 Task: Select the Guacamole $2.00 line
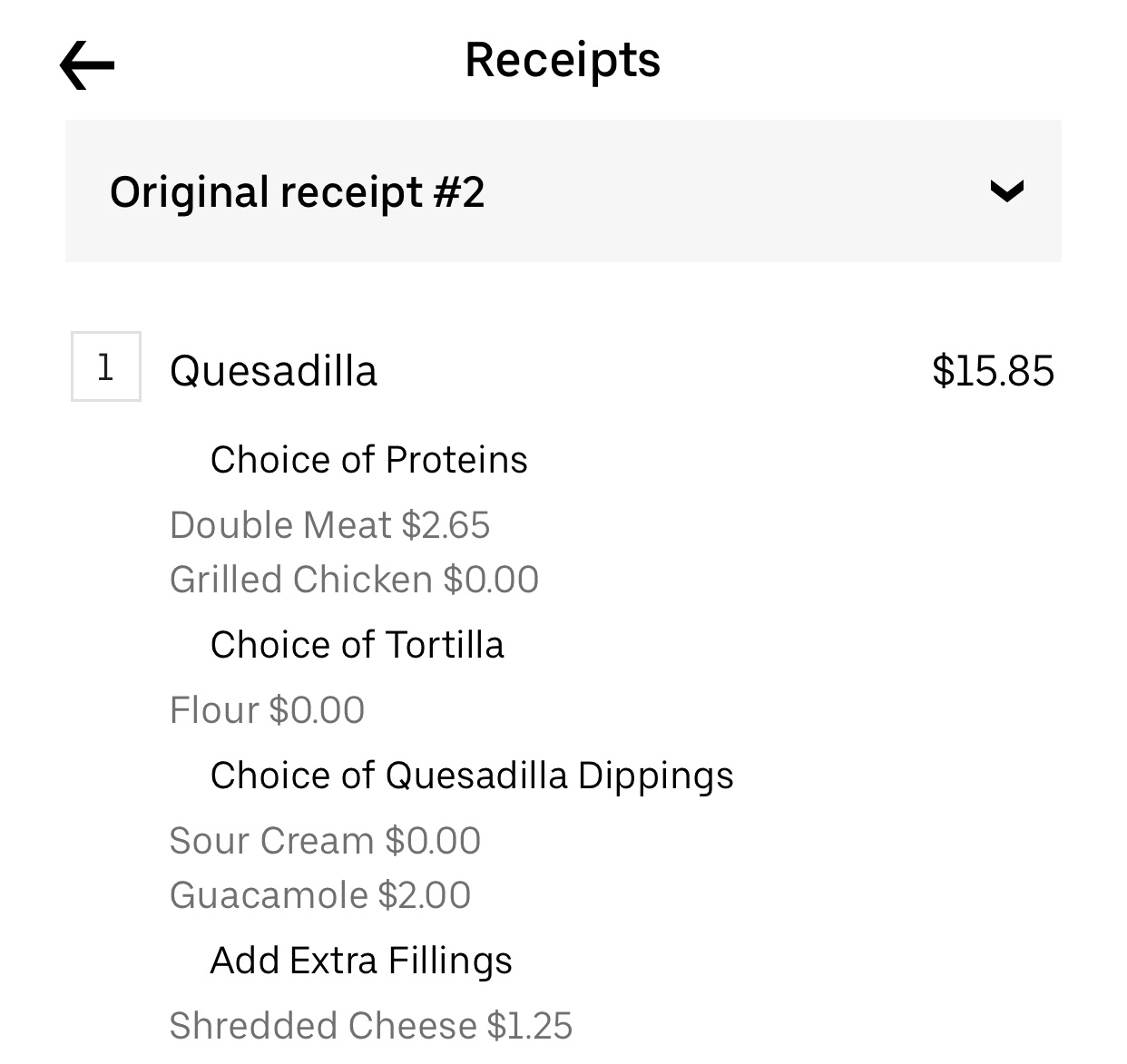point(320,895)
